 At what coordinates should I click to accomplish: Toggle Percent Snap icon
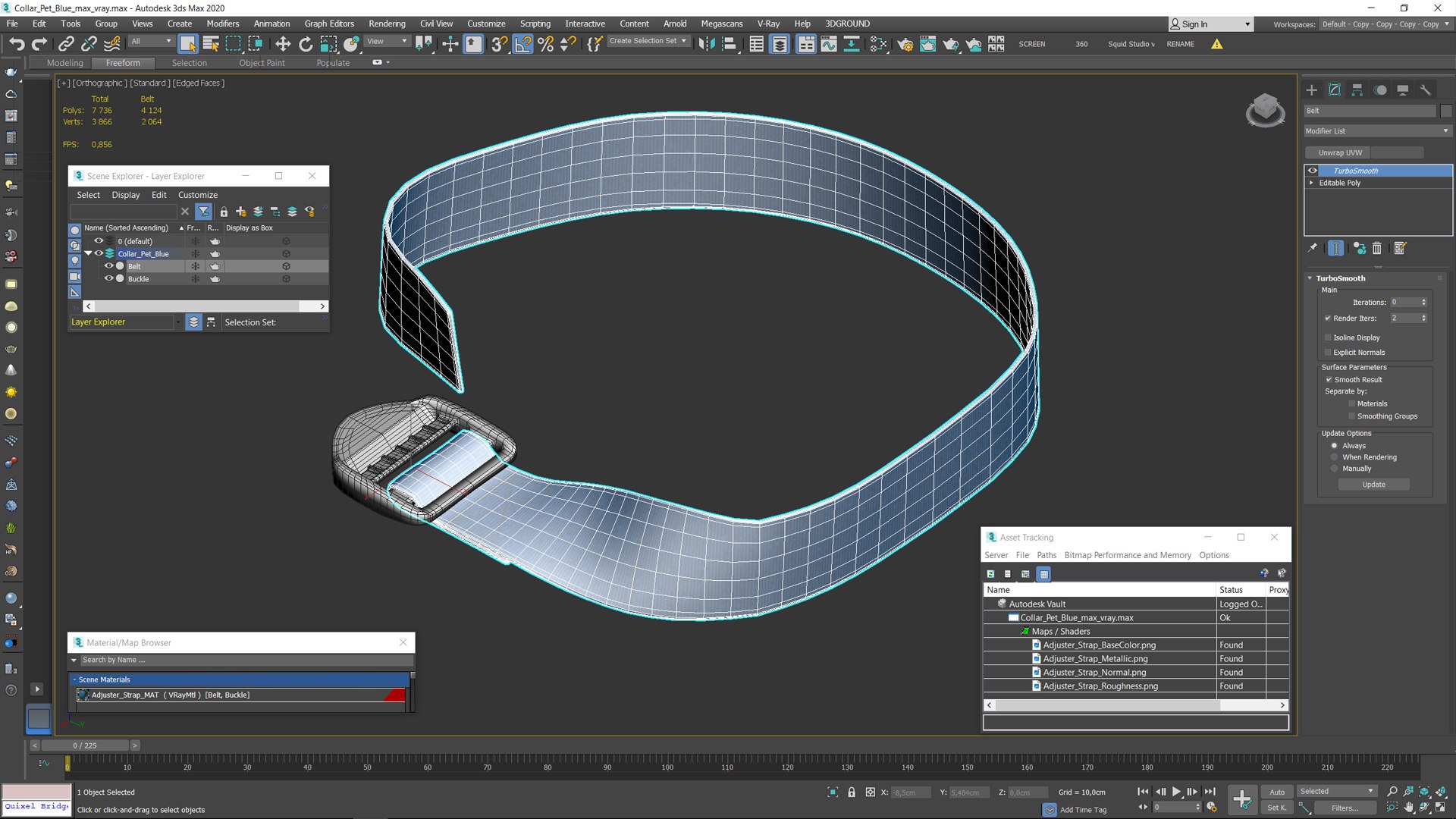coord(545,44)
